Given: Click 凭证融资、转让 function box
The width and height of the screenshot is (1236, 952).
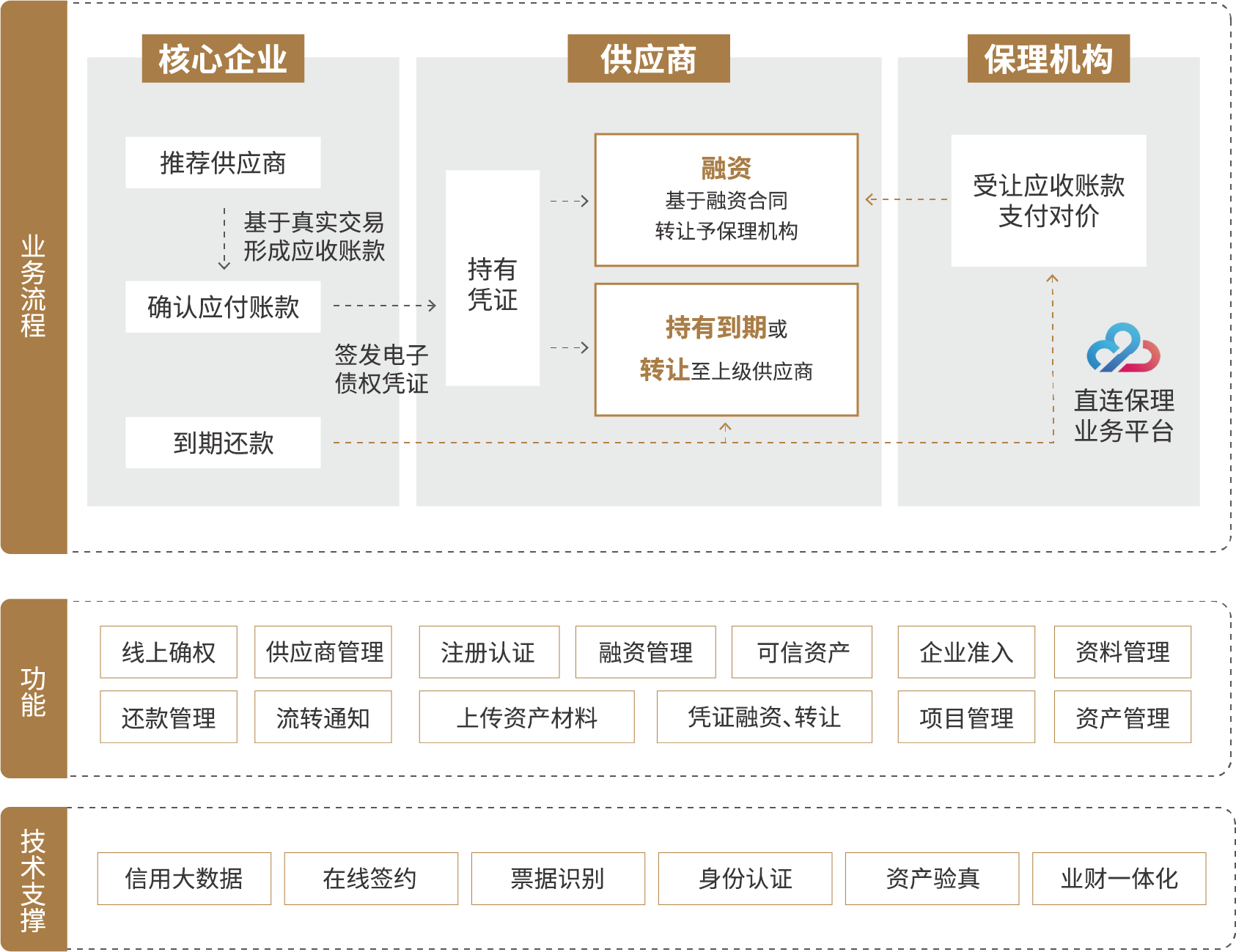Looking at the screenshot, I should pyautogui.click(x=764, y=717).
